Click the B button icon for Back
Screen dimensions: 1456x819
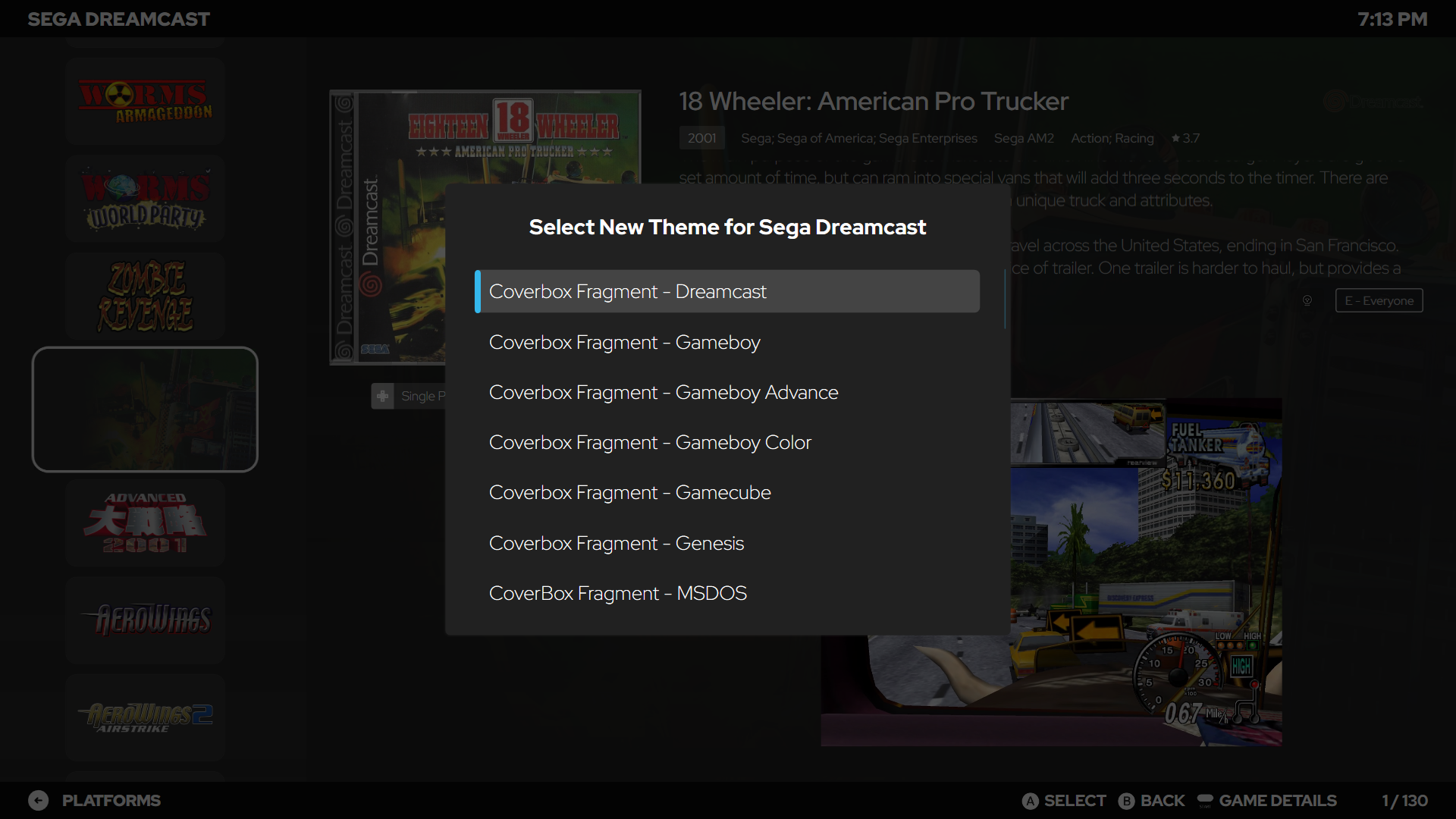(x=1127, y=801)
